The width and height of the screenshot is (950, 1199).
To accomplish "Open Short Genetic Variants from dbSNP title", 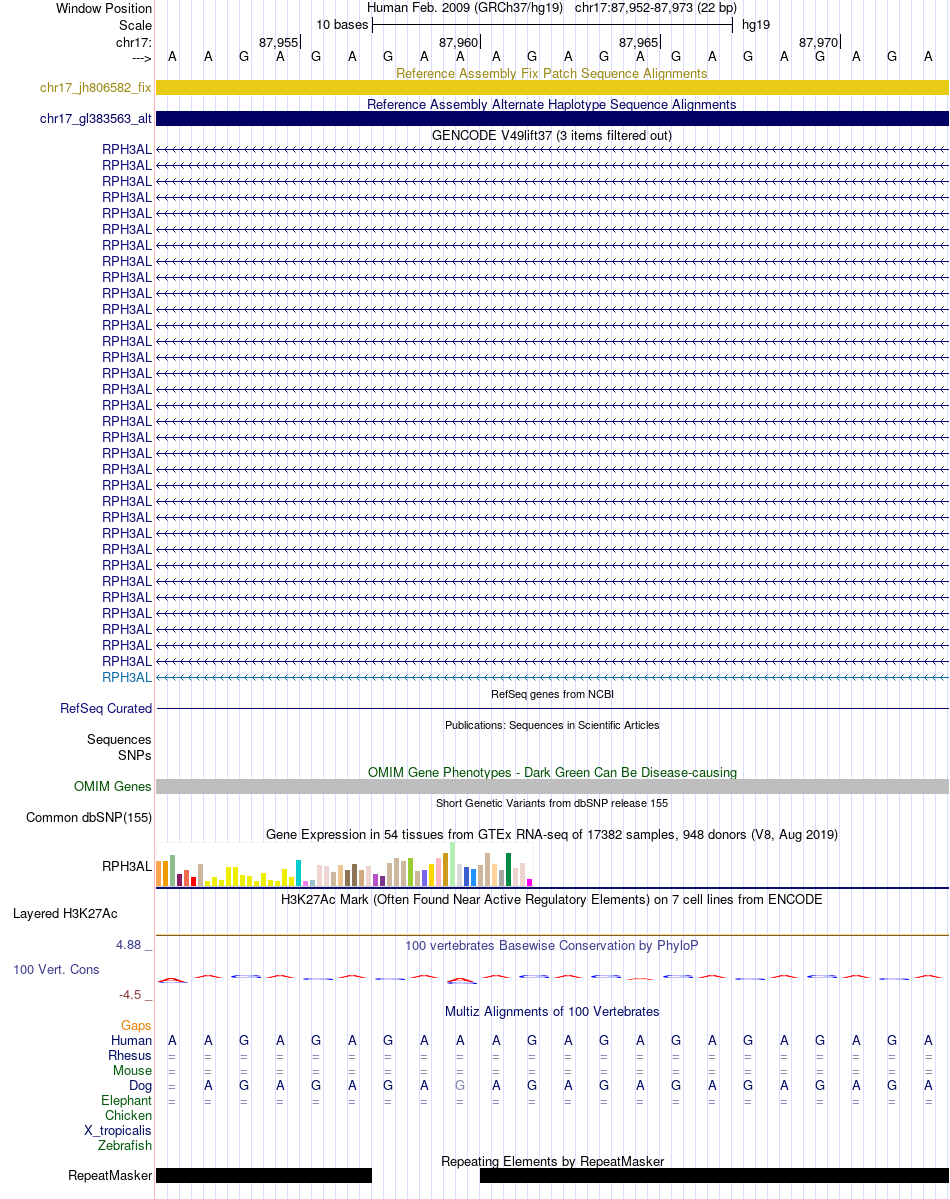I will click(551, 803).
